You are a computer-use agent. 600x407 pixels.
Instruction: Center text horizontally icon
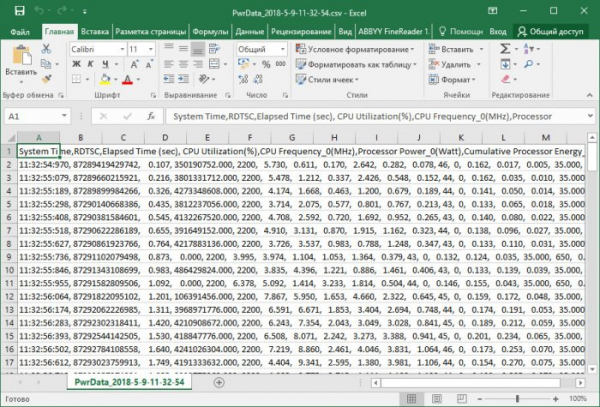(183, 64)
